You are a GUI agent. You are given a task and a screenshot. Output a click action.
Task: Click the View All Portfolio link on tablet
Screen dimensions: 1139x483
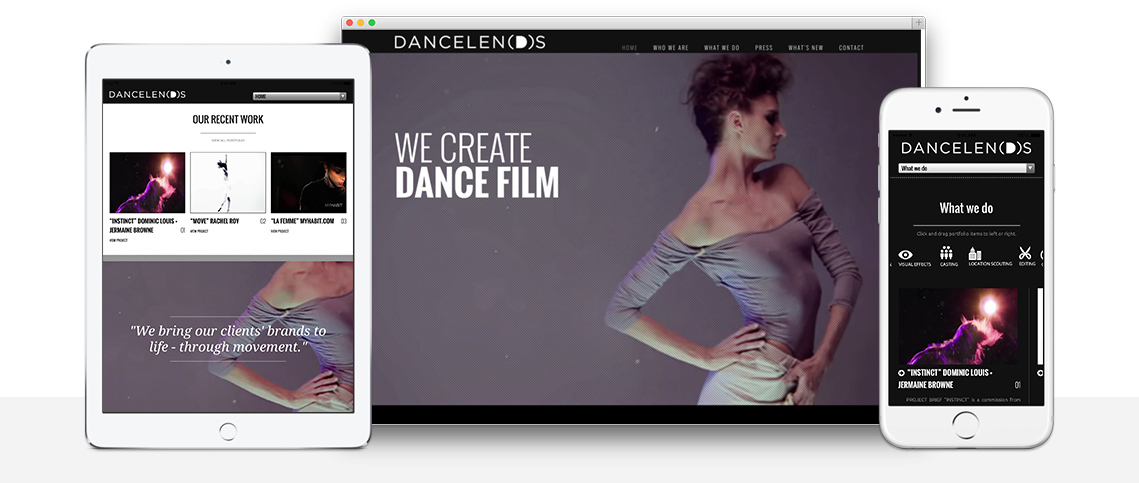coord(228,141)
